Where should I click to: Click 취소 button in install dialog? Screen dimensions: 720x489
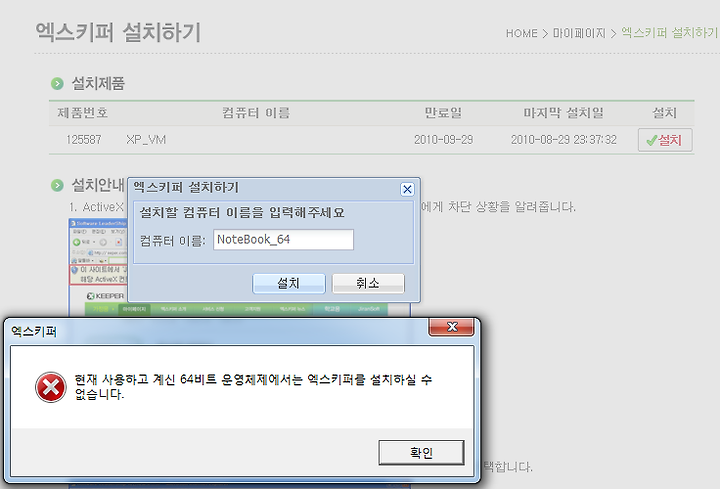pos(368,283)
